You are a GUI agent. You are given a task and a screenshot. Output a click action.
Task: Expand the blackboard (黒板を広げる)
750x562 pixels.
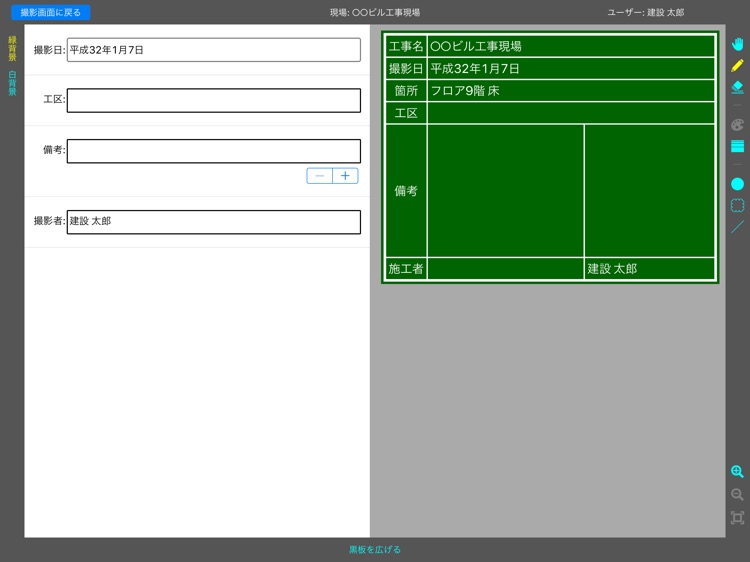point(375,550)
